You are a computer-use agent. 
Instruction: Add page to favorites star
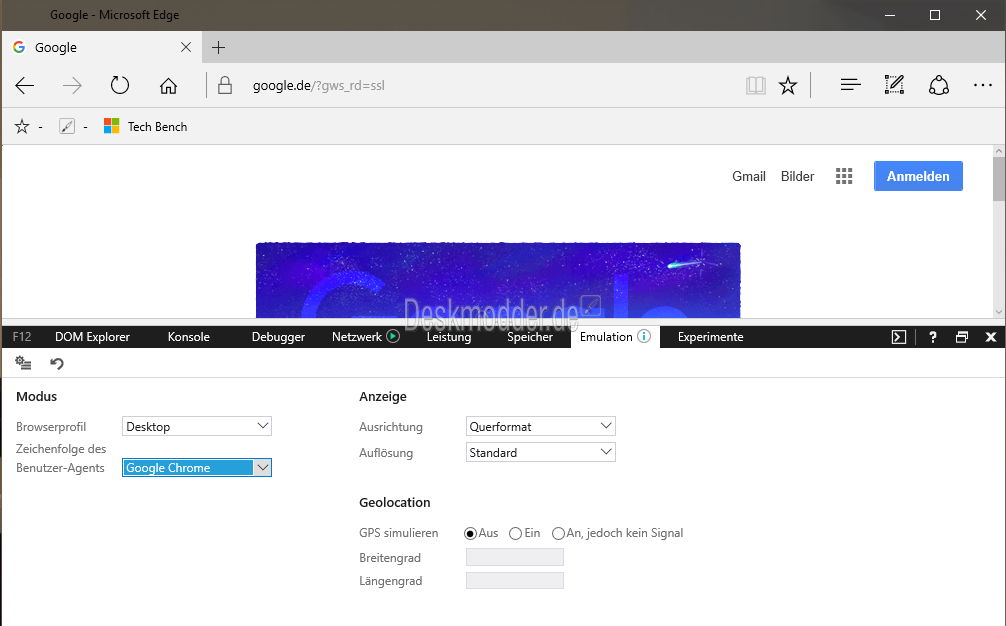tap(788, 85)
